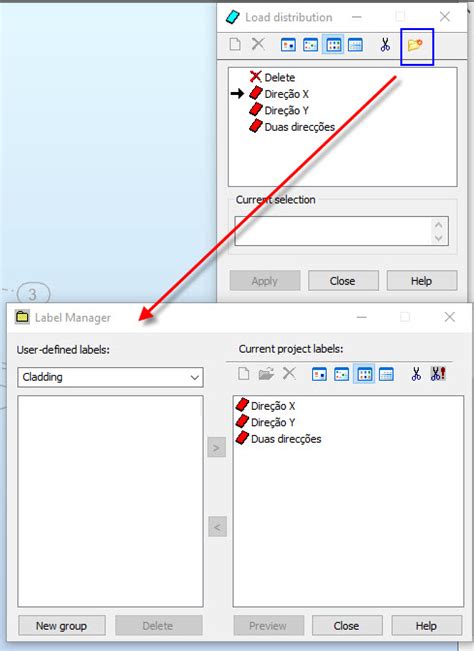Click scroll down arrow in Current selection box

pos(438,238)
